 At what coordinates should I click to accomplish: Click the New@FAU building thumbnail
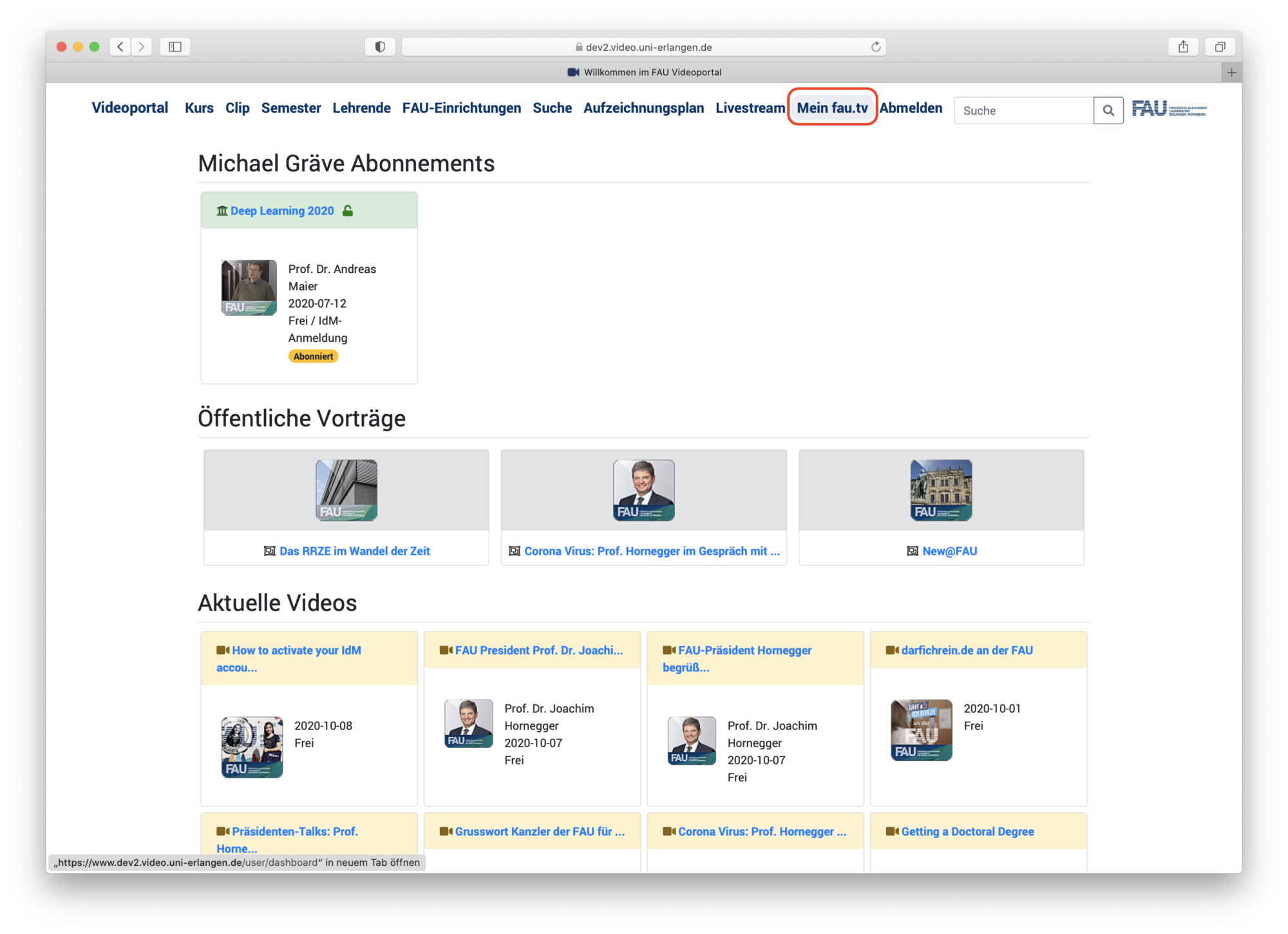[941, 490]
